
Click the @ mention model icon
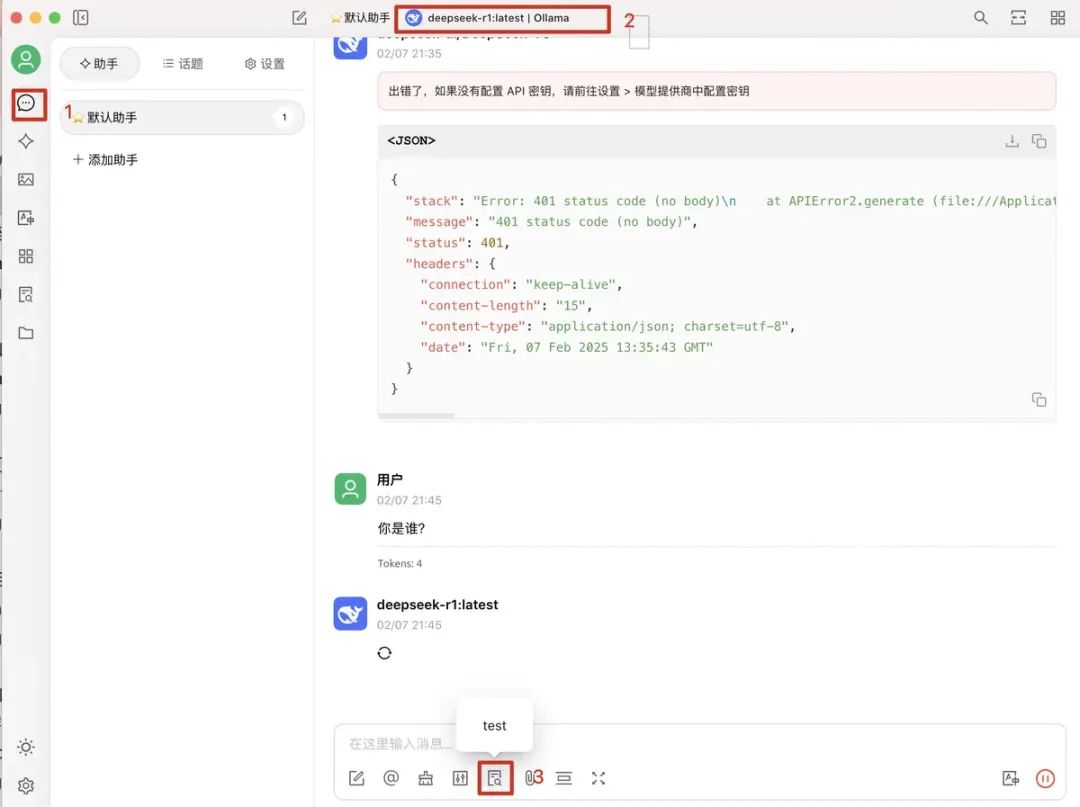tap(391, 778)
